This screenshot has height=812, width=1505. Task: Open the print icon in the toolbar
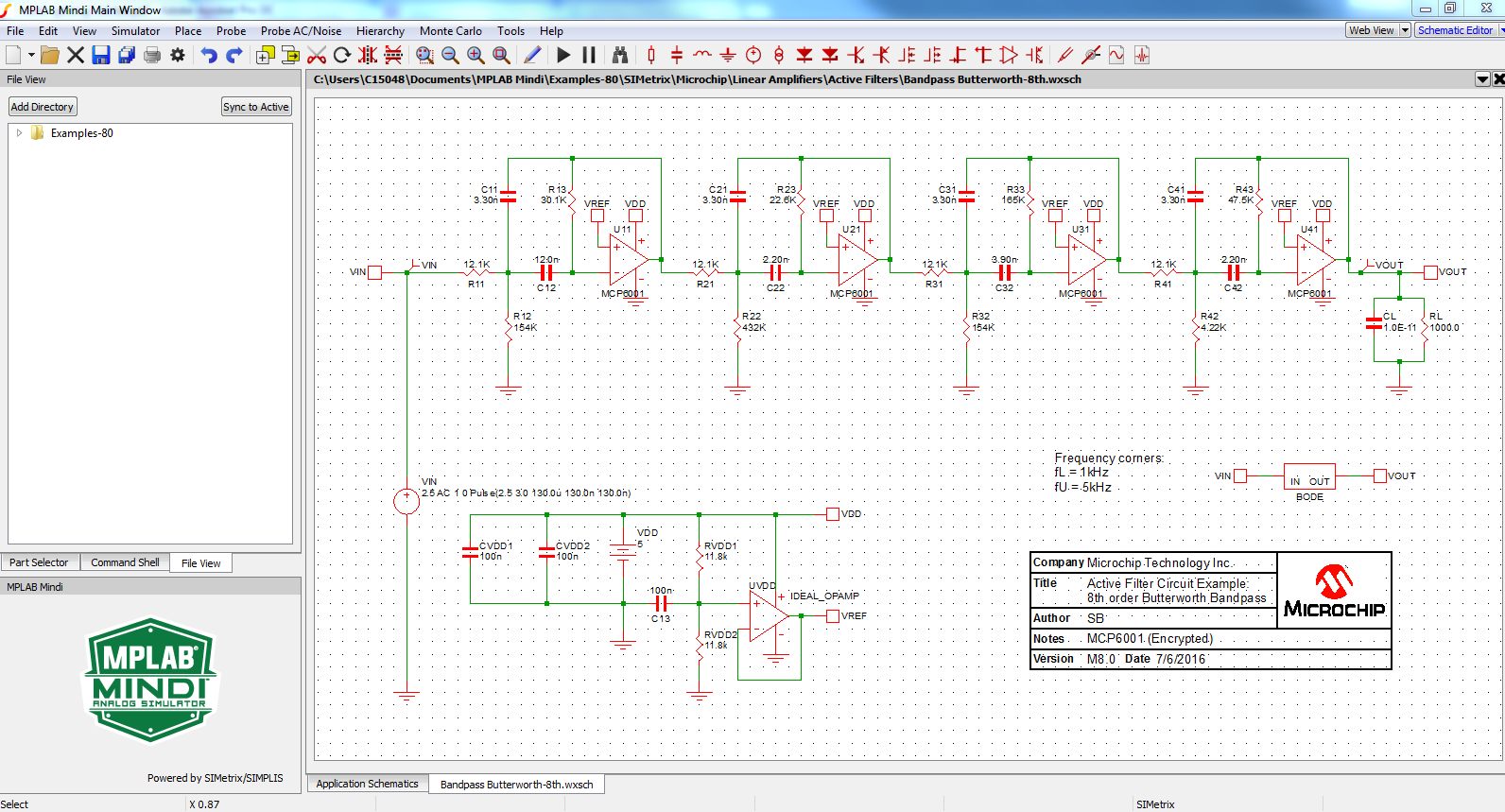click(x=152, y=56)
